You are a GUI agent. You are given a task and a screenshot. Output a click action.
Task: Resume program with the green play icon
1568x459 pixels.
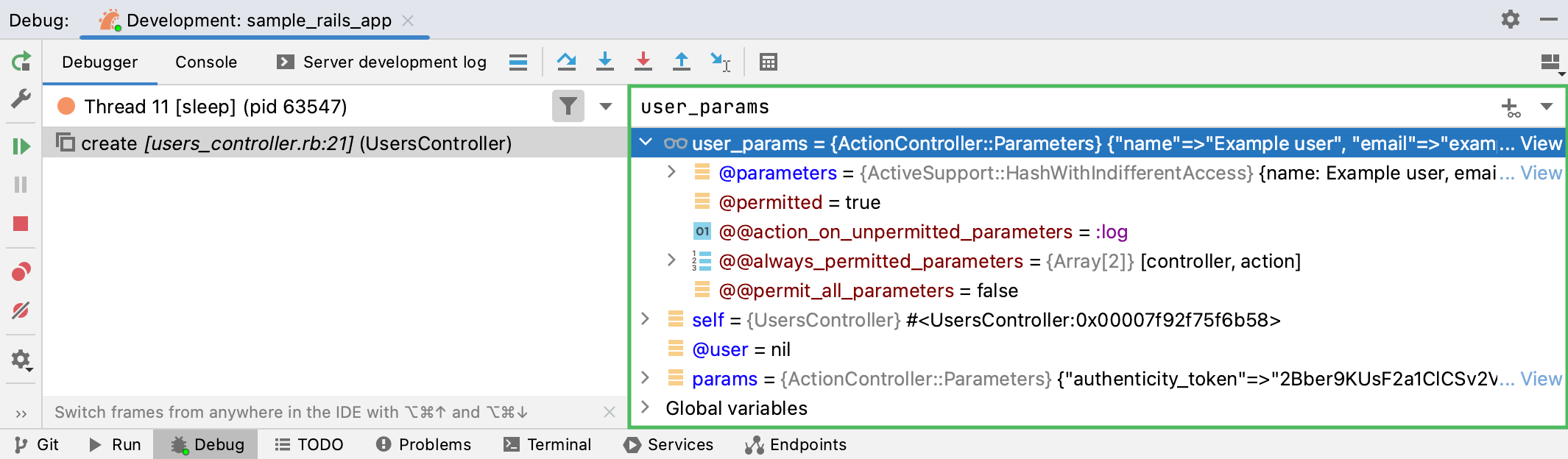pos(21,146)
